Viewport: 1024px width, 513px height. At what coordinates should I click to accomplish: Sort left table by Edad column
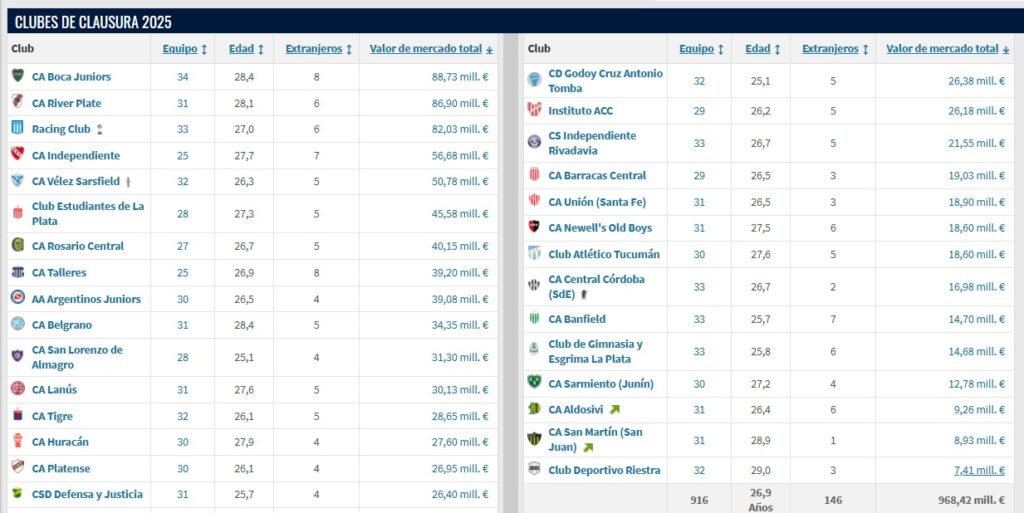click(x=246, y=49)
